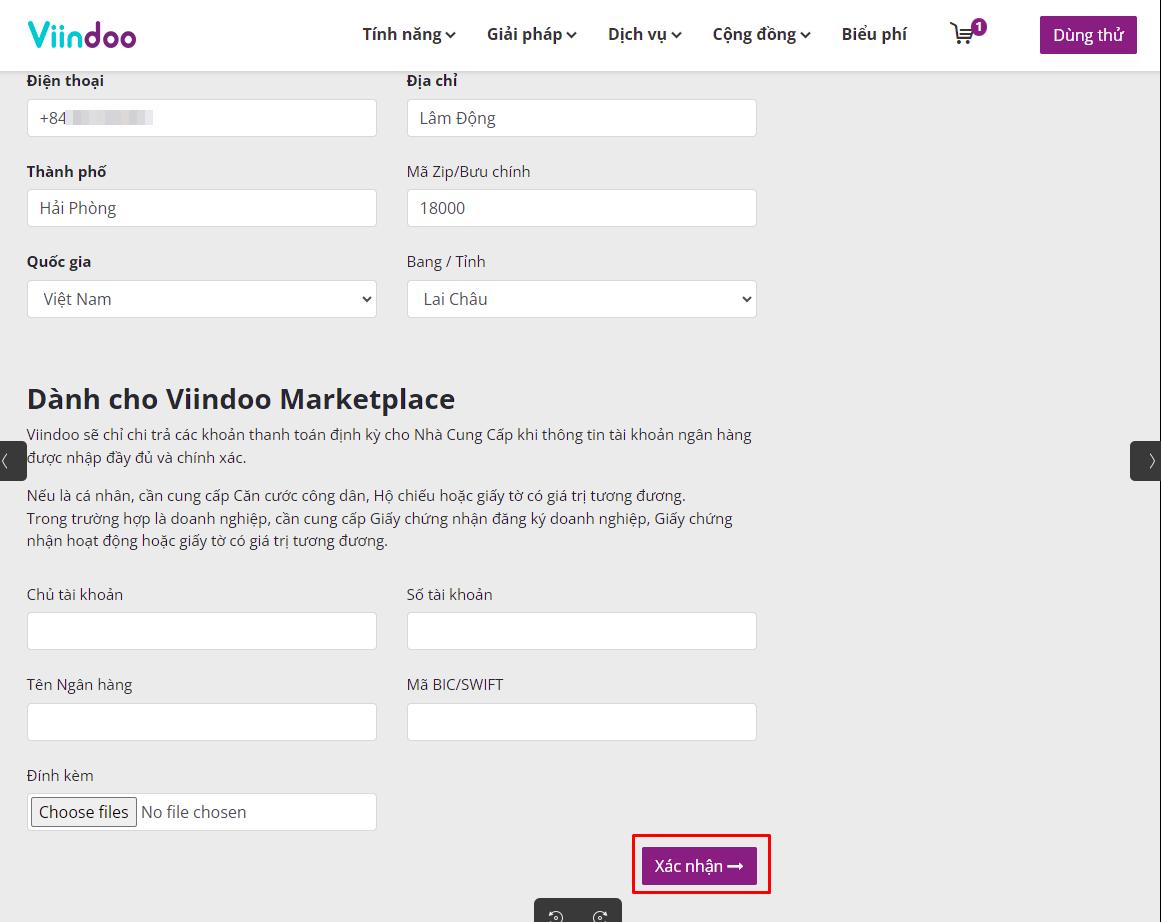The image size is (1161, 922).
Task: Click the 'Thành phố' label
Action: (x=67, y=171)
